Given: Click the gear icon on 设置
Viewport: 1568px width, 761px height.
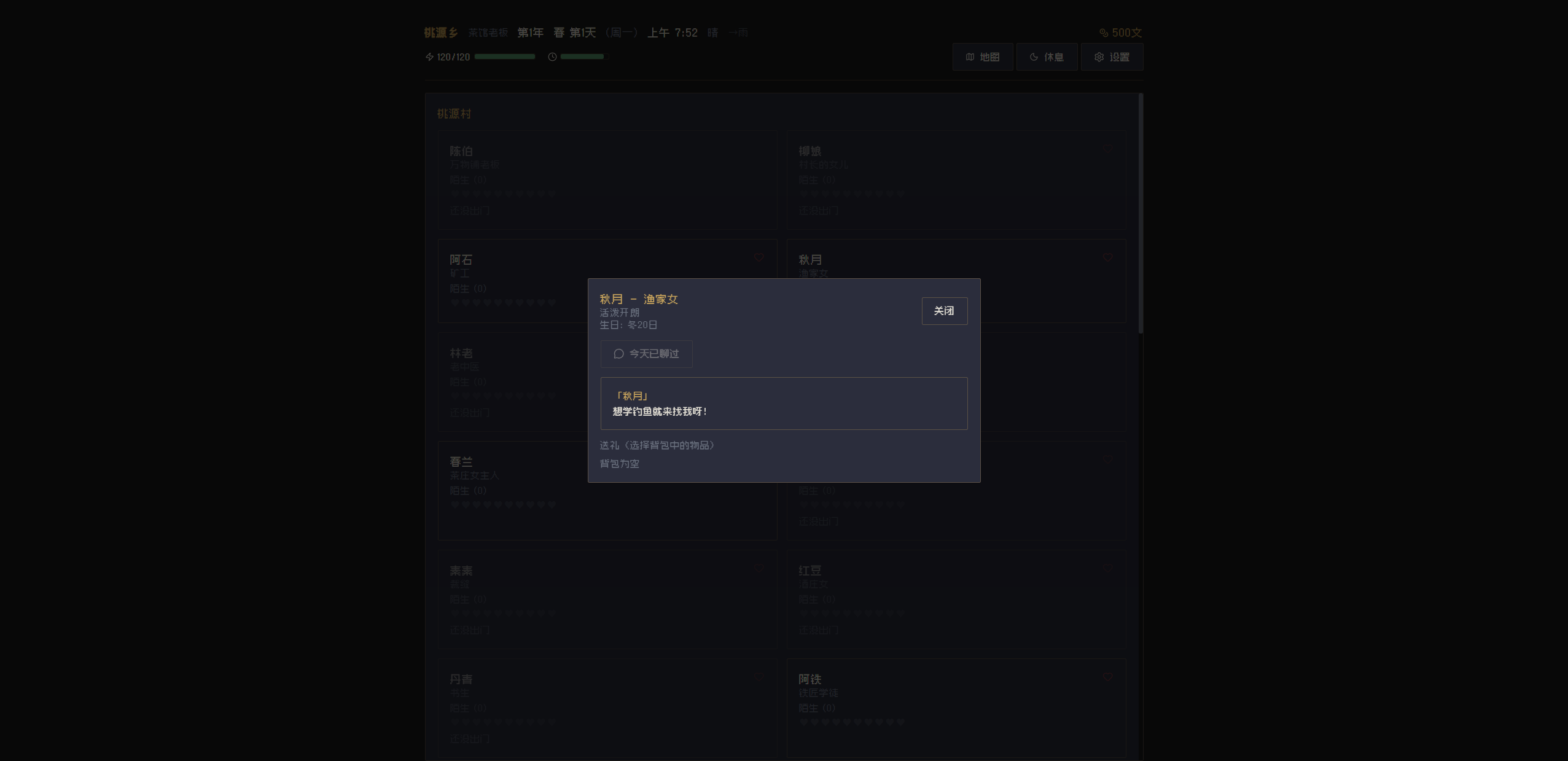Looking at the screenshot, I should coord(1099,57).
